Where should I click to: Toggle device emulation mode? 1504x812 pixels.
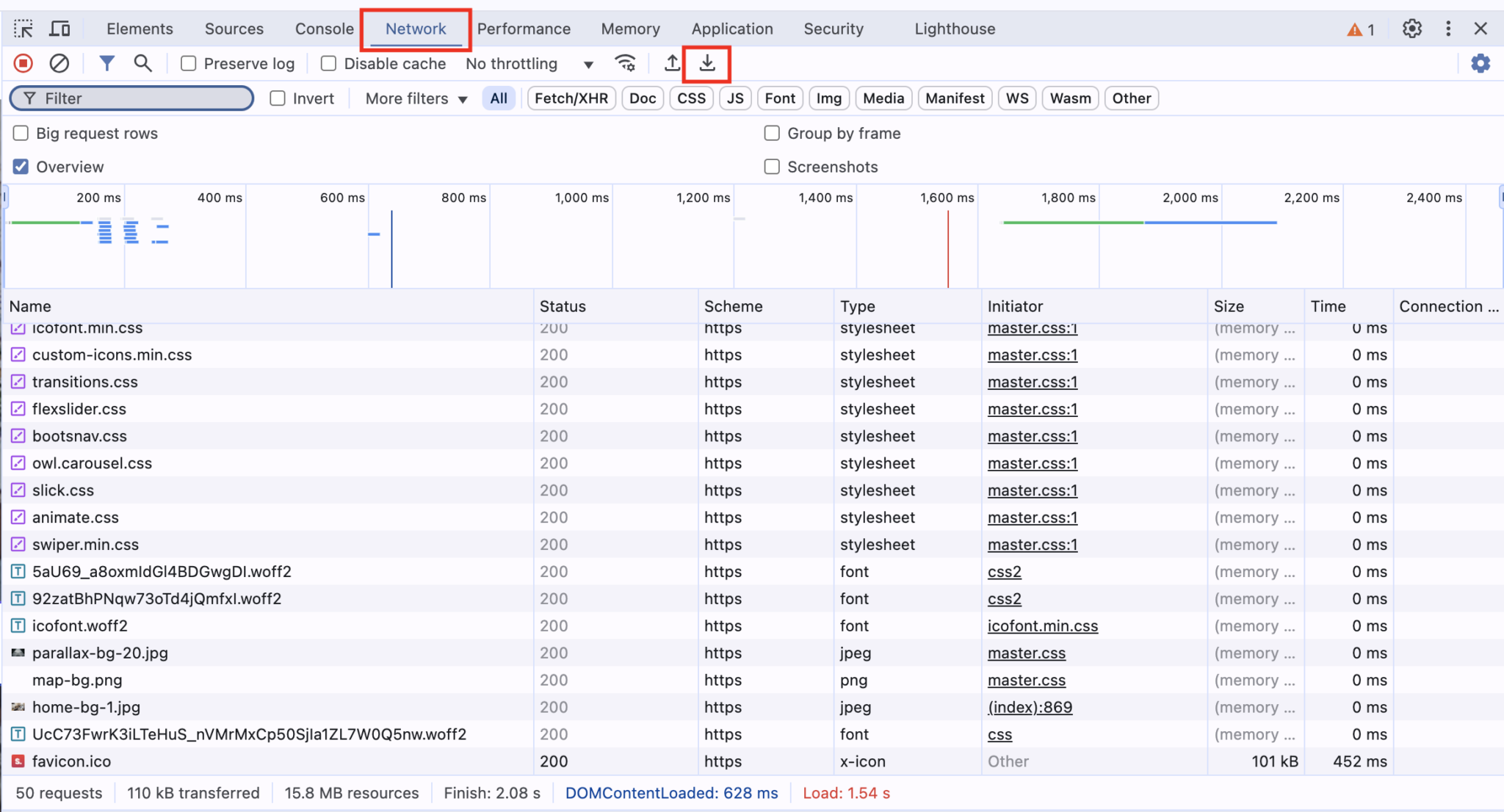point(59,28)
